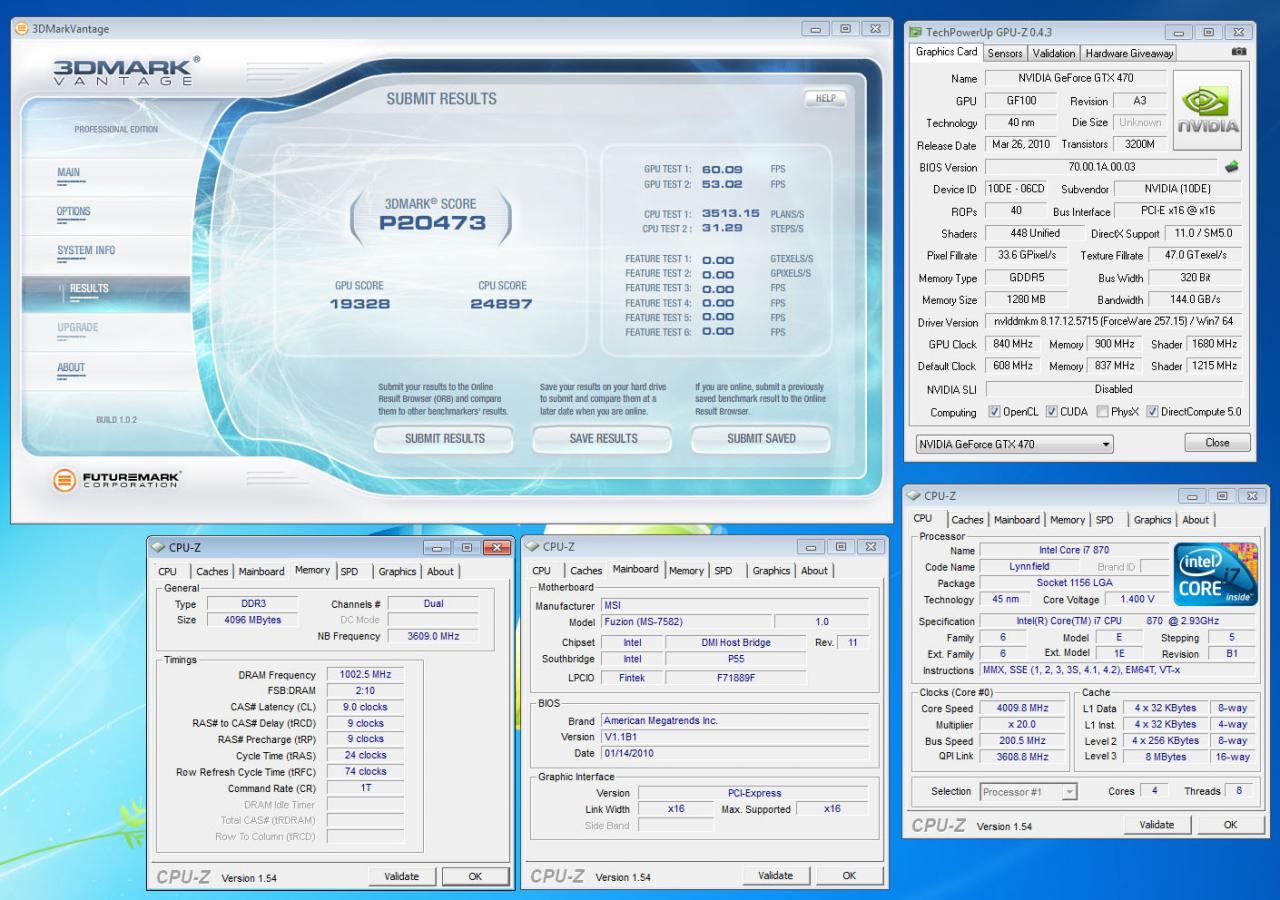Click the HELP button in 3DMark
The height and width of the screenshot is (900, 1280).
click(826, 98)
